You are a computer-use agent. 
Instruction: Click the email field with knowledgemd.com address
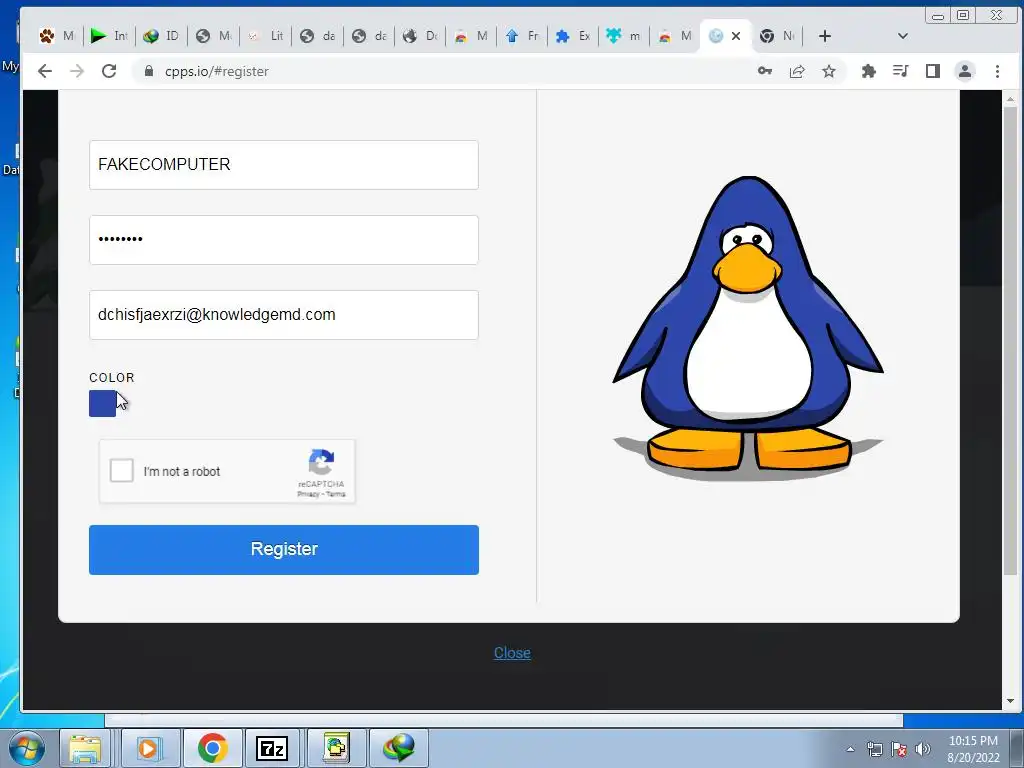click(283, 315)
